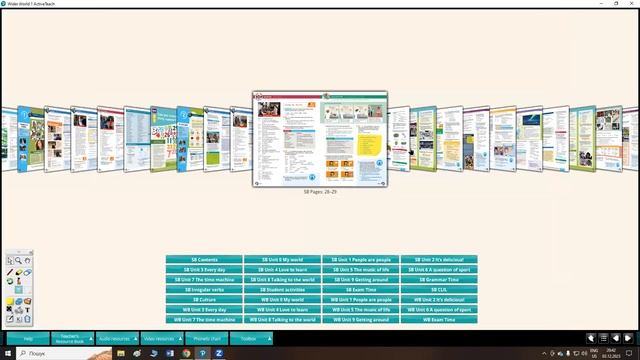This screenshot has height=360, width=640.
Task: Open the Phonetic chart
Action: point(207,338)
